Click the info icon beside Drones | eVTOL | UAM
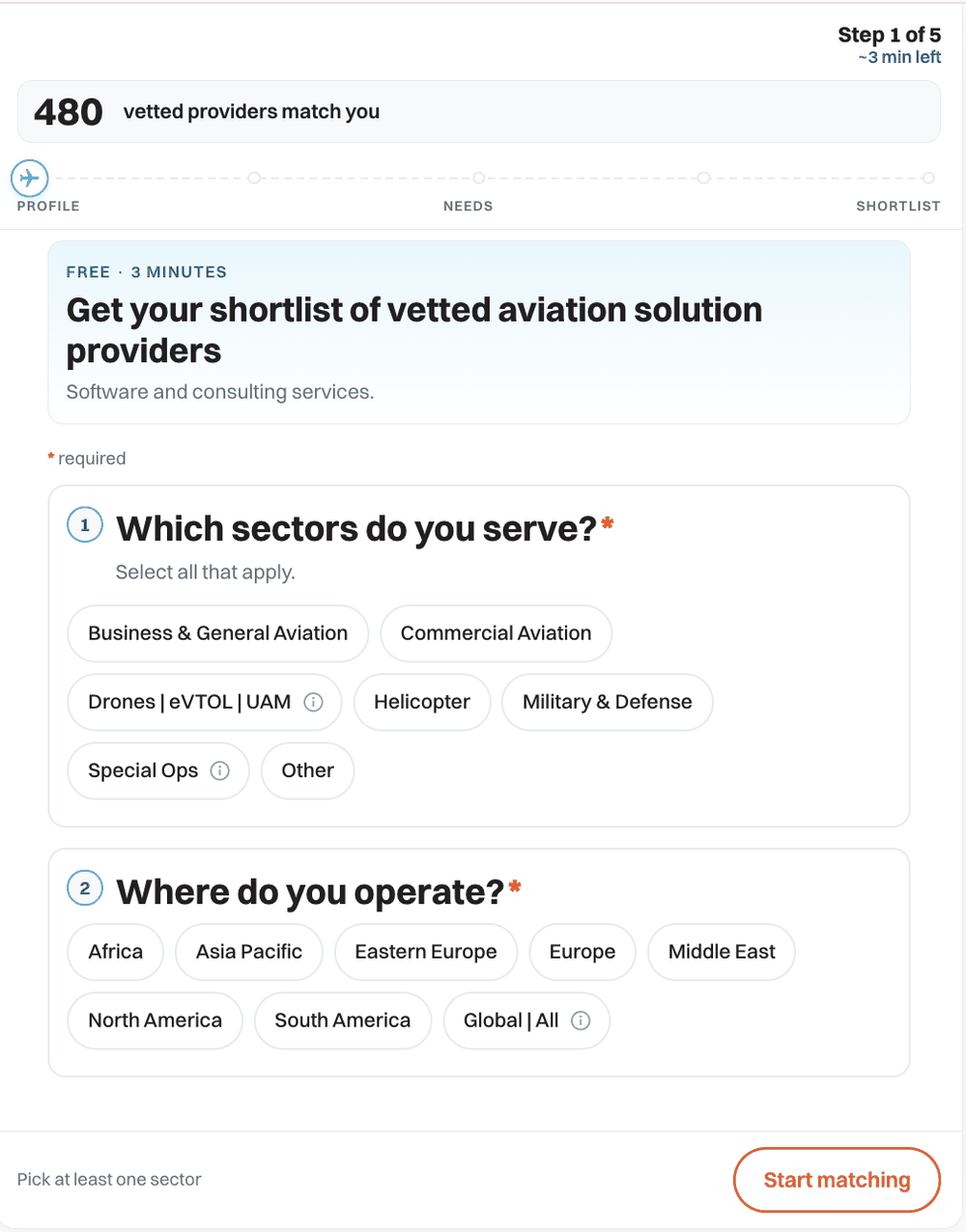Image resolution: width=966 pixels, height=1232 pixels. (x=313, y=702)
